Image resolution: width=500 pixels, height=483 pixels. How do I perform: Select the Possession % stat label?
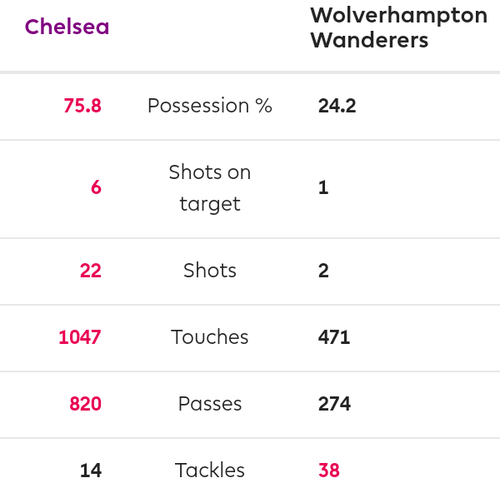(210, 106)
